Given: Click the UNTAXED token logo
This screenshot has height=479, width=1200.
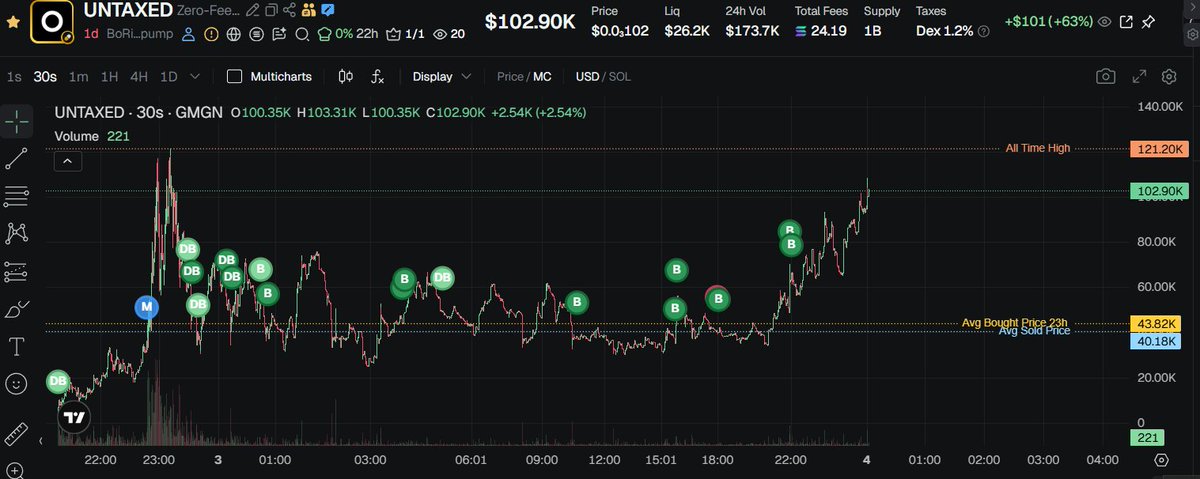Looking at the screenshot, I should pyautogui.click(x=50, y=22).
